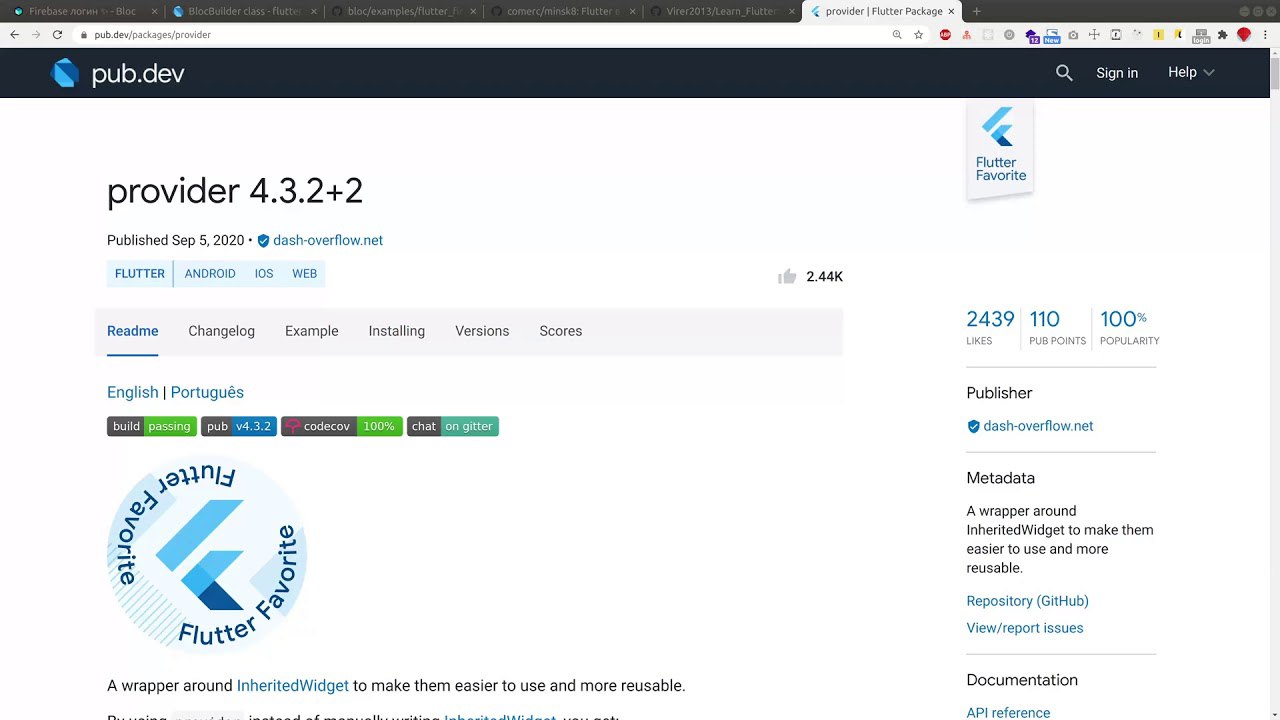1280x720 pixels.
Task: Switch to Virer2013/Learn_Flutter browser tab
Action: (721, 12)
